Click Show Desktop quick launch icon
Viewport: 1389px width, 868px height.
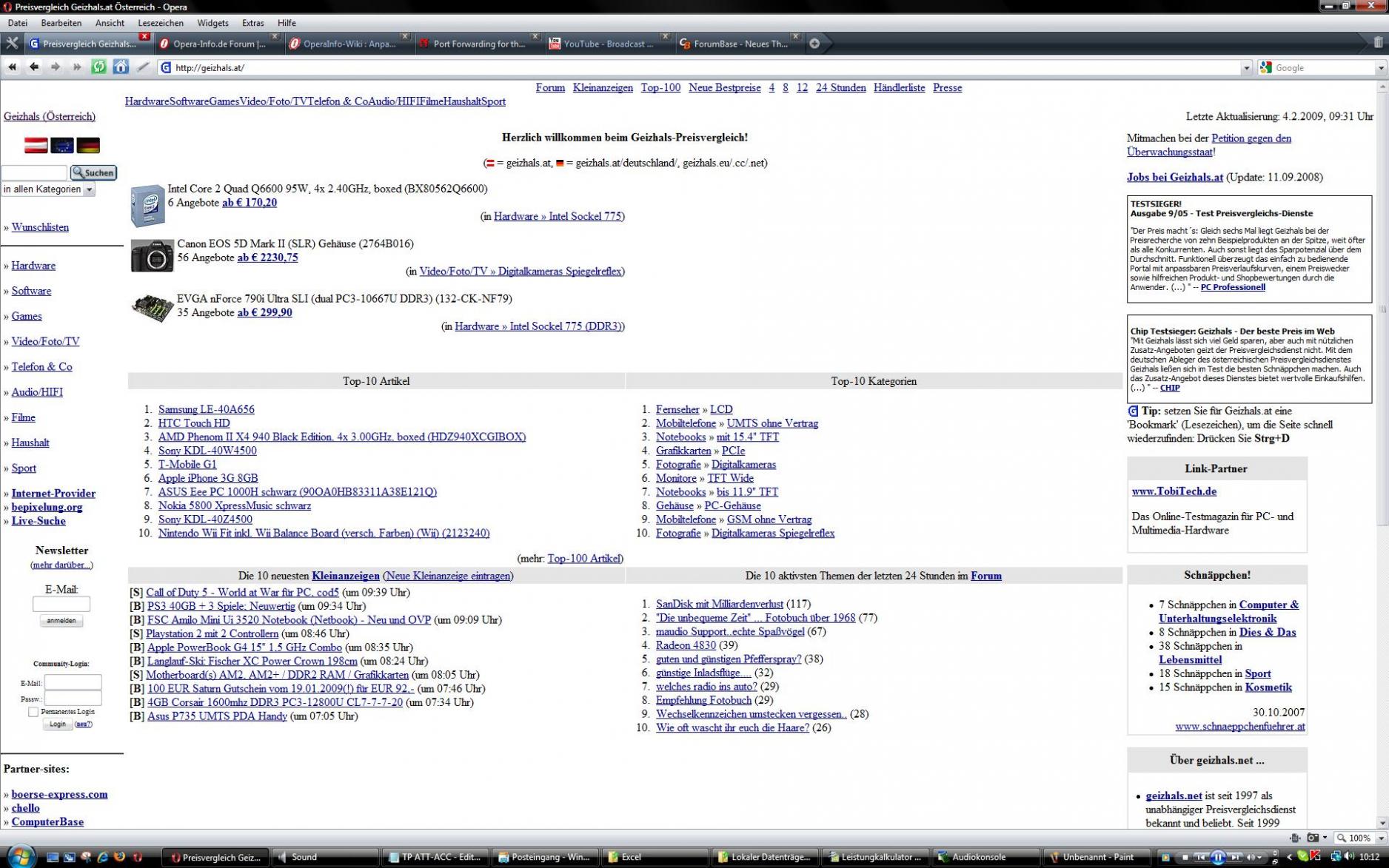click(x=53, y=857)
